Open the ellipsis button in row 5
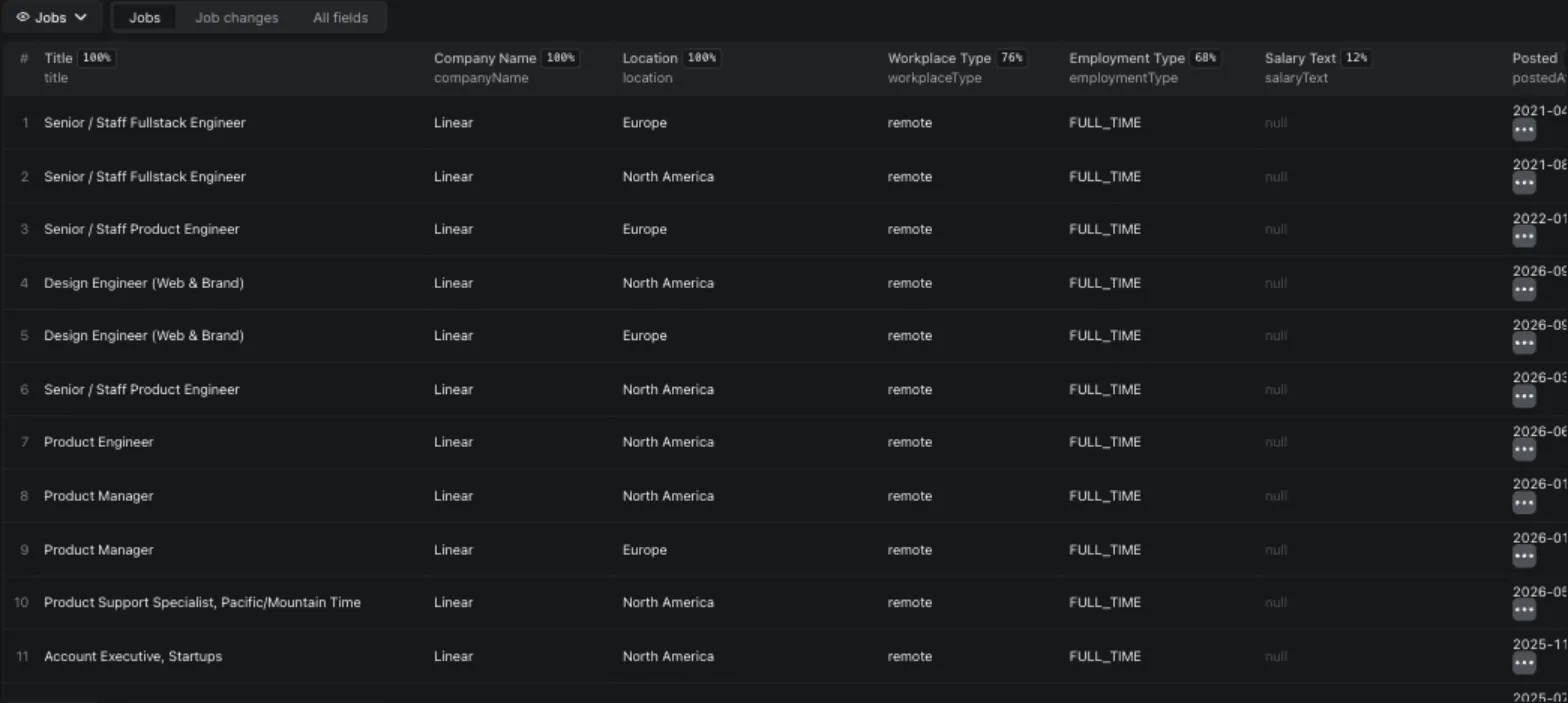The height and width of the screenshot is (703, 1568). [x=1523, y=343]
